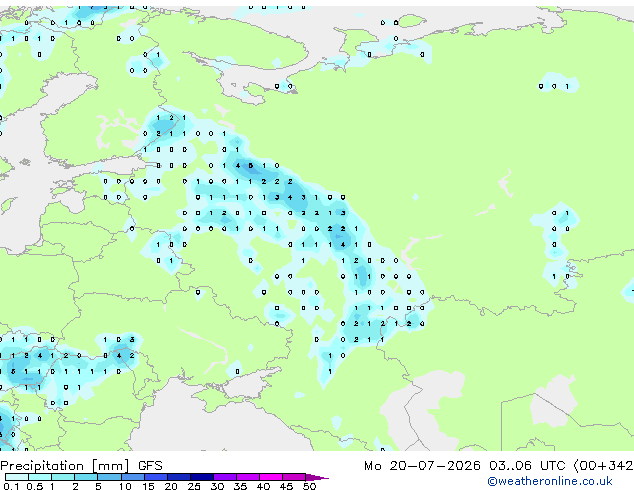Click the '0.1' legend scale label
This screenshot has width=634, height=490.
coord(11,486)
